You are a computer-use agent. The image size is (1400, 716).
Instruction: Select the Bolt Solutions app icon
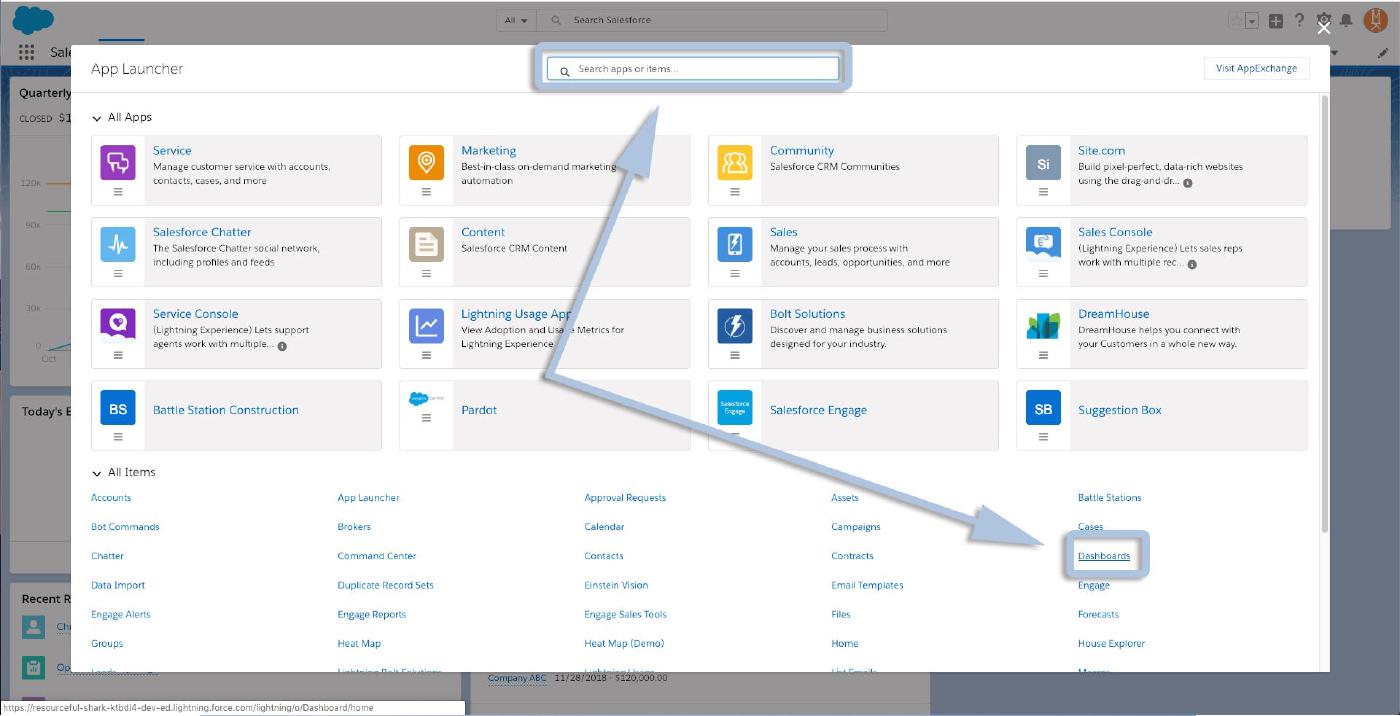tap(735, 325)
